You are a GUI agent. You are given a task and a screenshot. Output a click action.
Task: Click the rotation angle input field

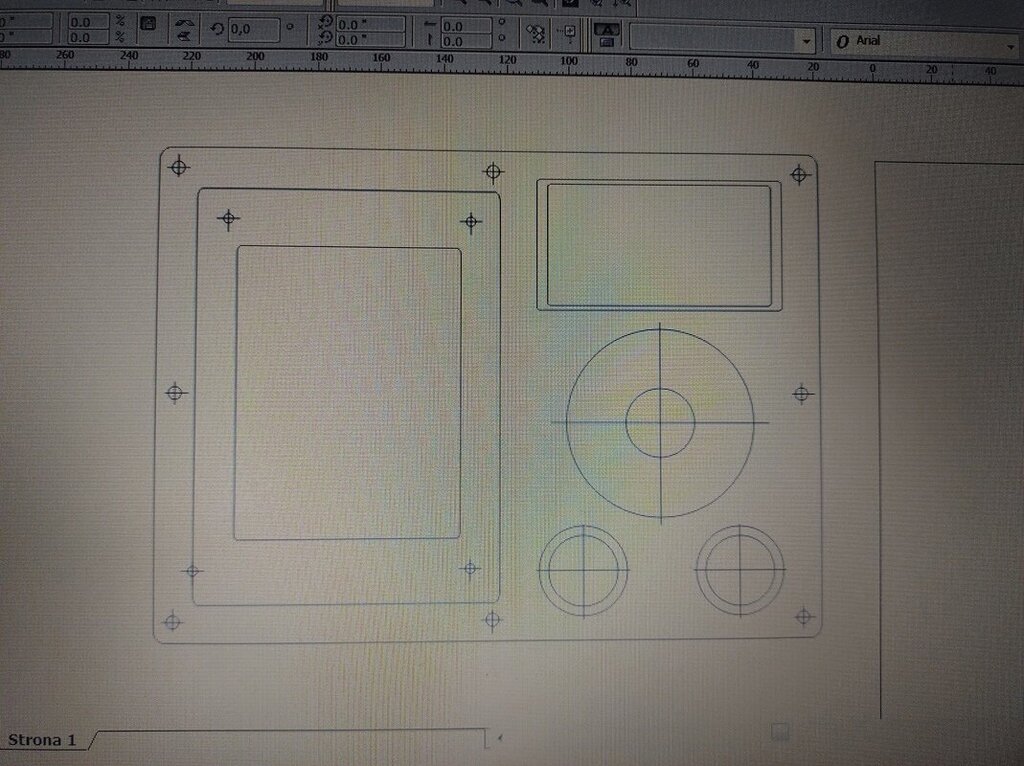(252, 30)
